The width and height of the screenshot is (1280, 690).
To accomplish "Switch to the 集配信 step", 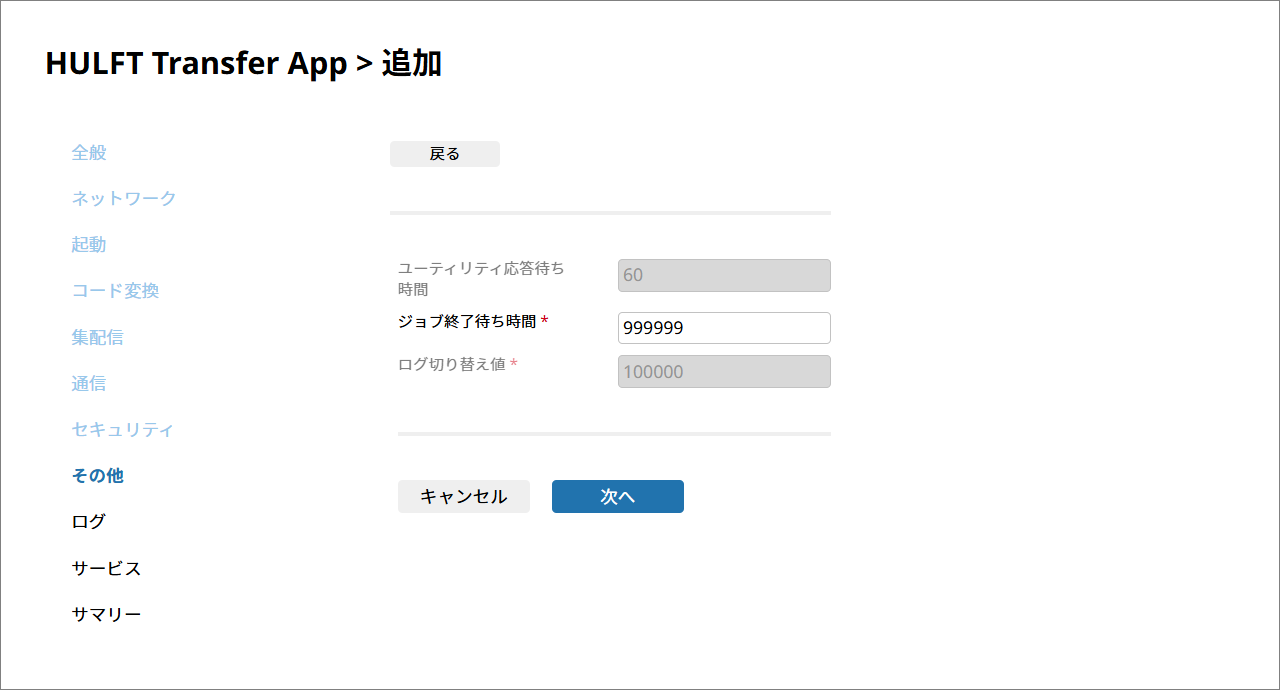I will coord(97,337).
